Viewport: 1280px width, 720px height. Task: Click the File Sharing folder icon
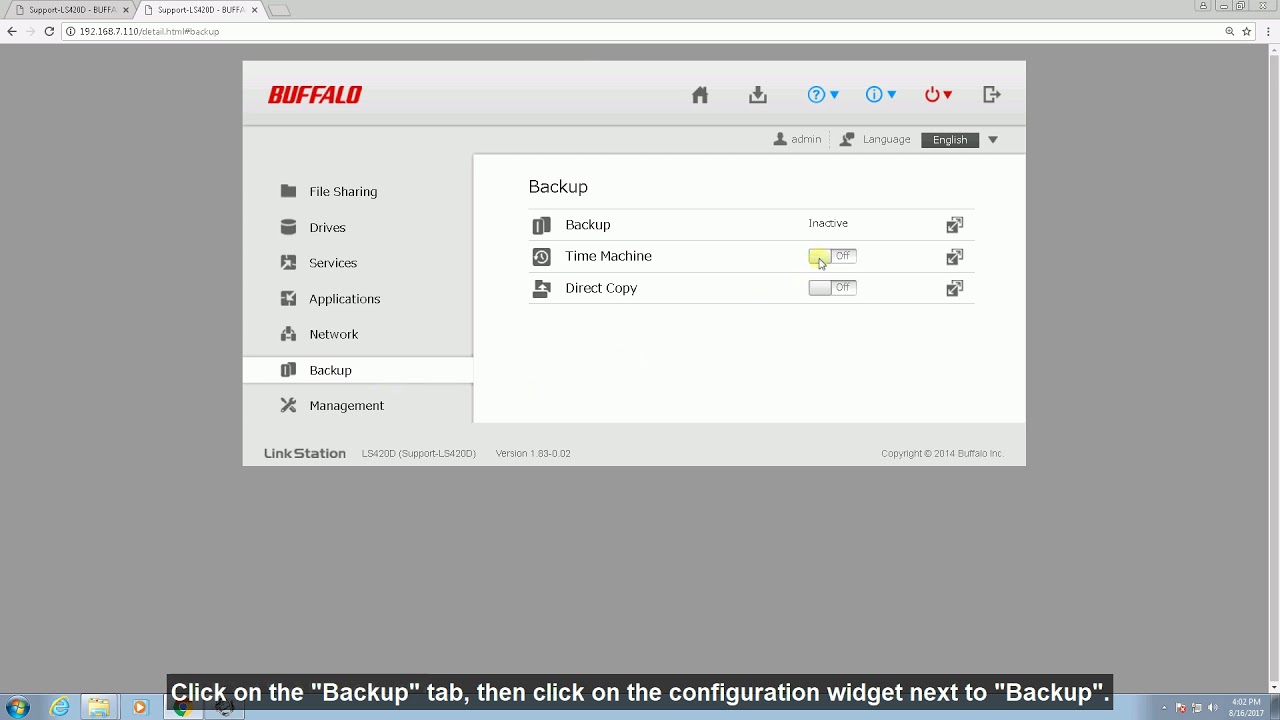pos(288,191)
